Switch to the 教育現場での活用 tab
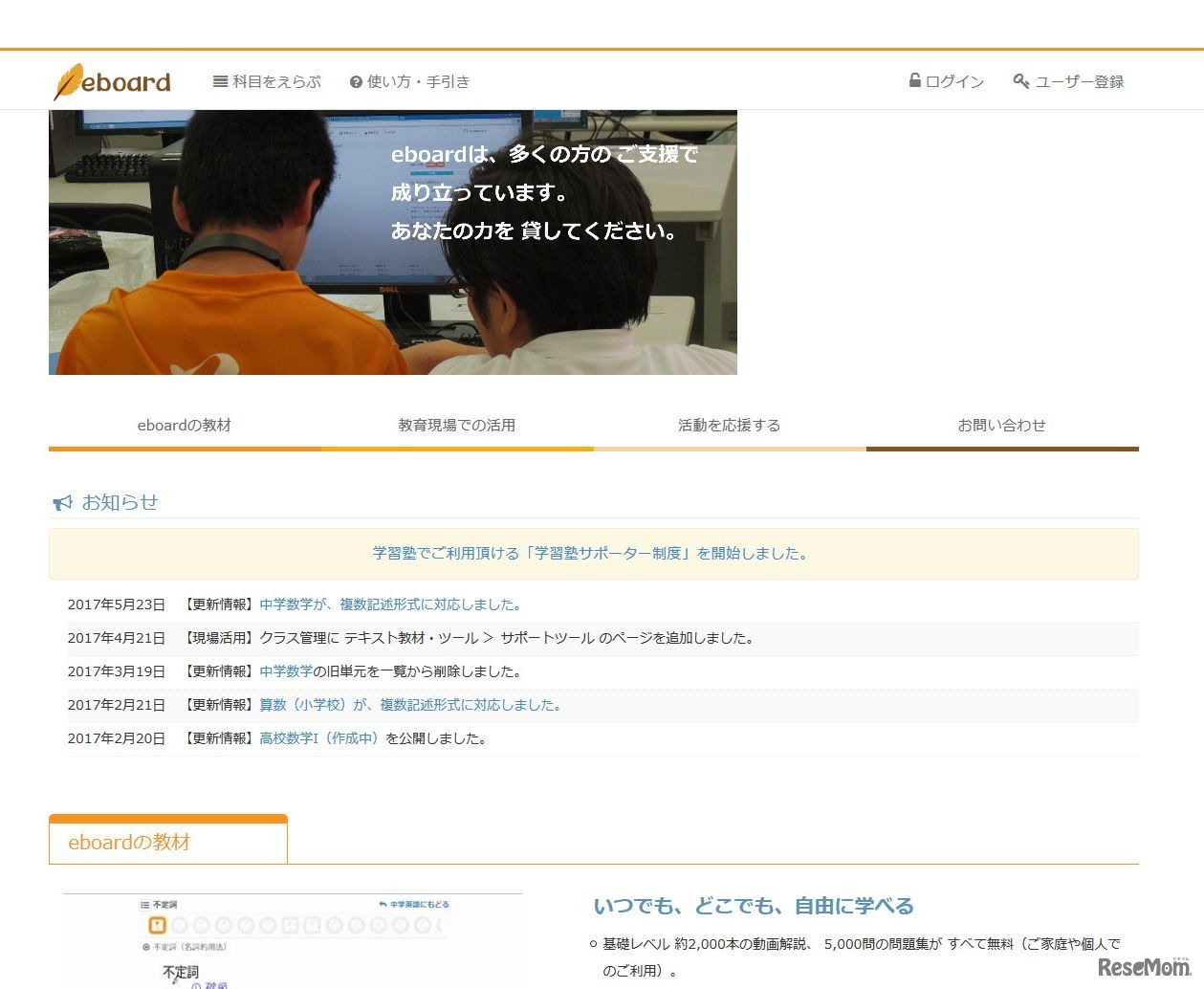 [456, 425]
